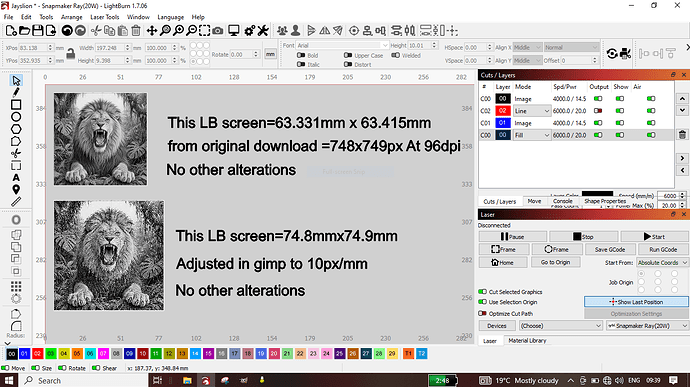Open the Align X Middle dropdown

pos(527,47)
